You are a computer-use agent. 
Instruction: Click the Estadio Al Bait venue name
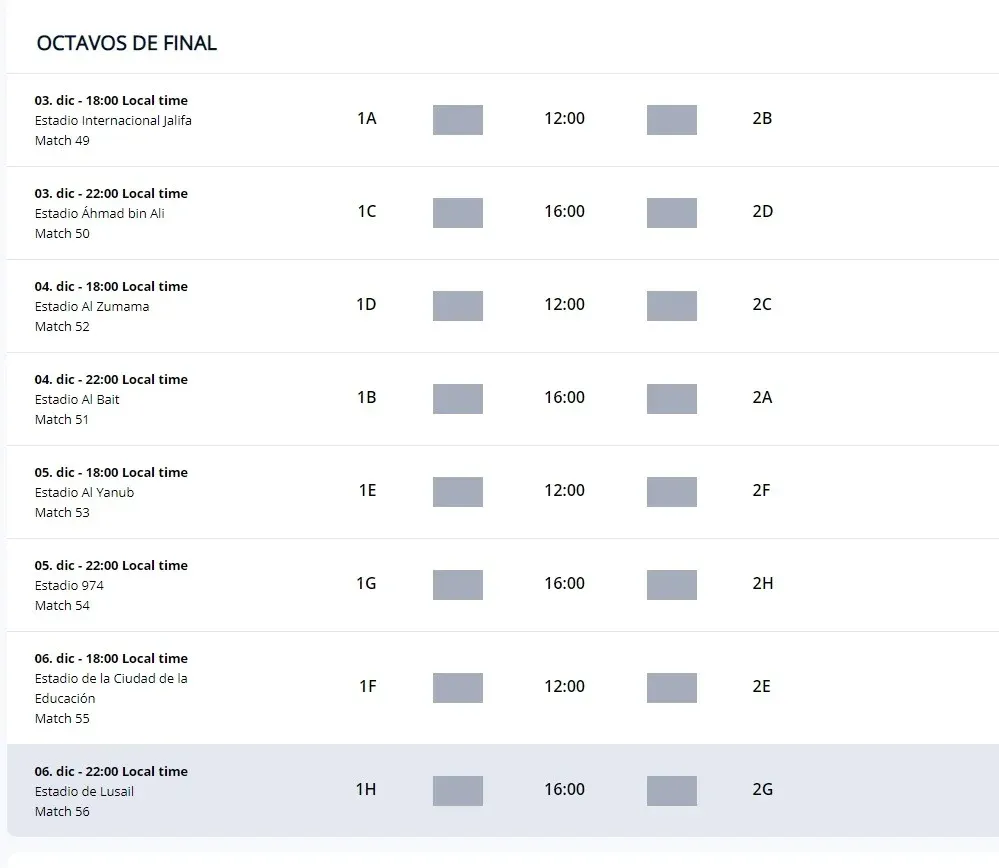(x=77, y=400)
